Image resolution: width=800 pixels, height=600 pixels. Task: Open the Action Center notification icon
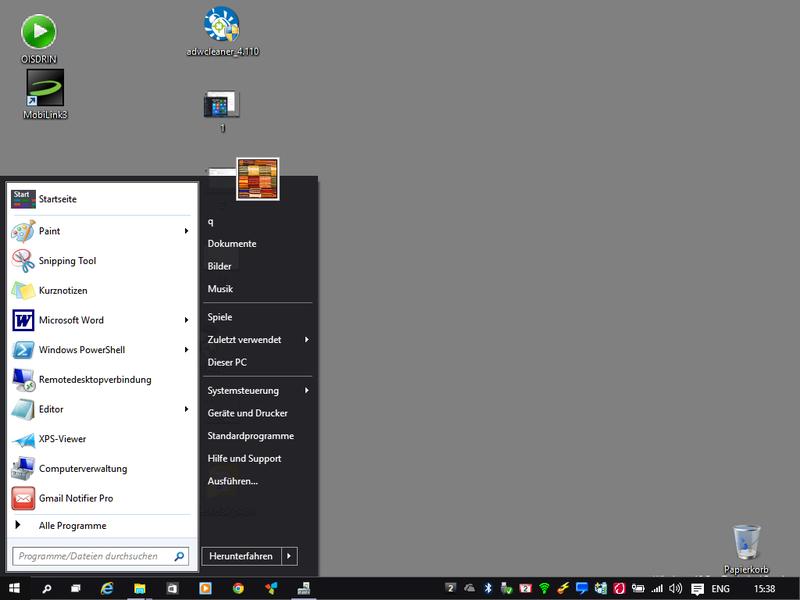[697, 589]
